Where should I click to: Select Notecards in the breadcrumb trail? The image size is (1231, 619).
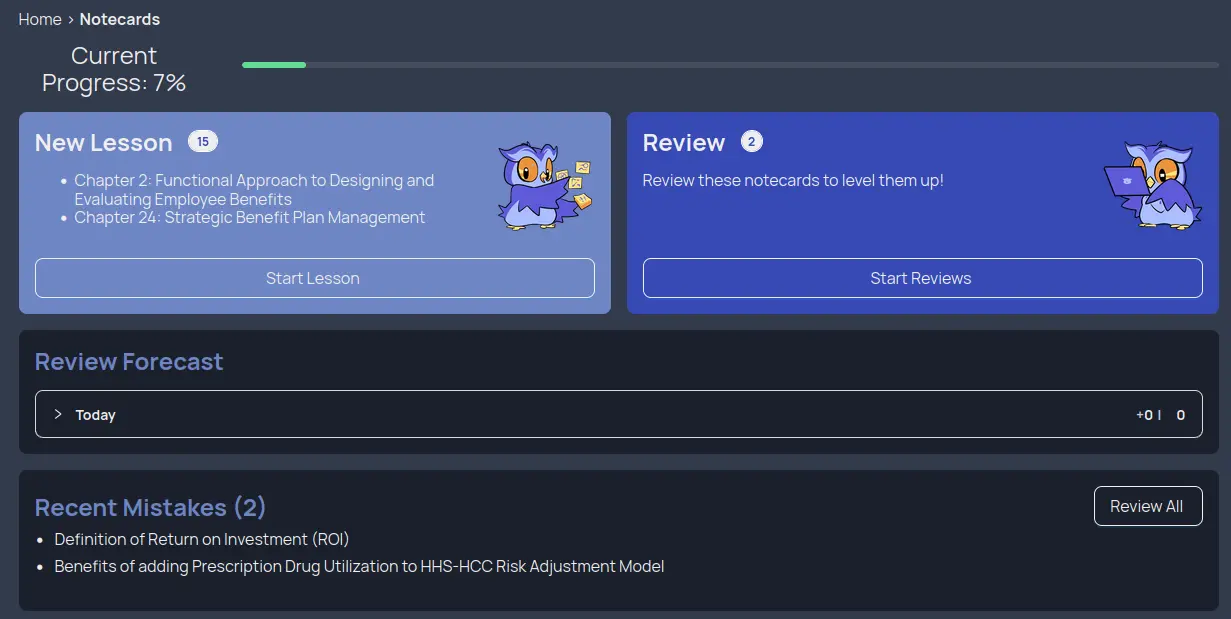(x=119, y=18)
